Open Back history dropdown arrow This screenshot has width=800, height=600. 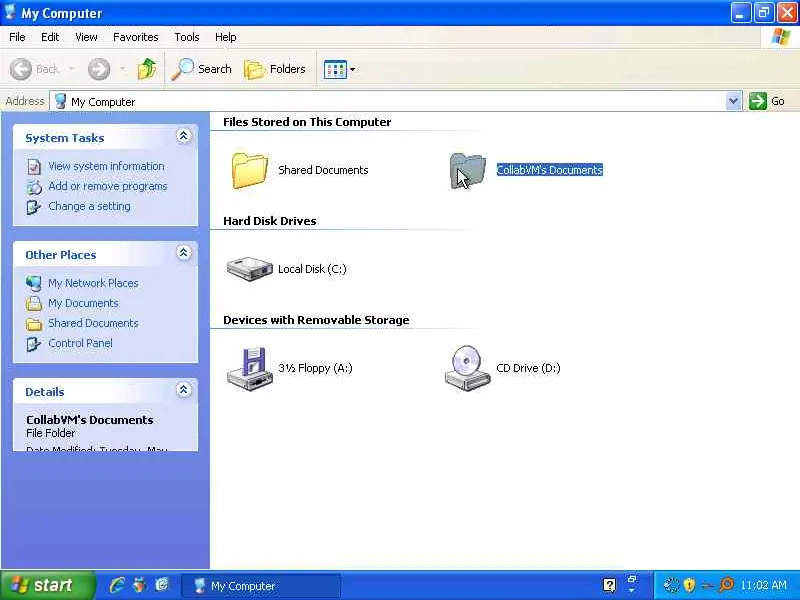[x=72, y=69]
